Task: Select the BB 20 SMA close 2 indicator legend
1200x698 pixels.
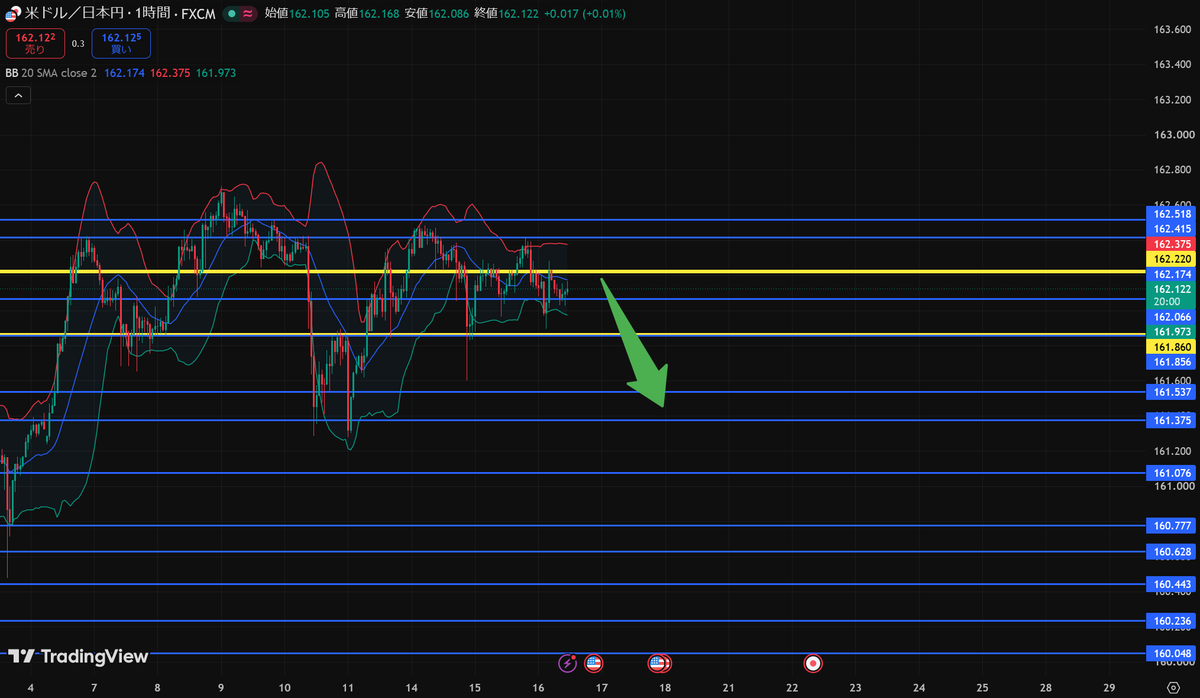Action: point(51,73)
